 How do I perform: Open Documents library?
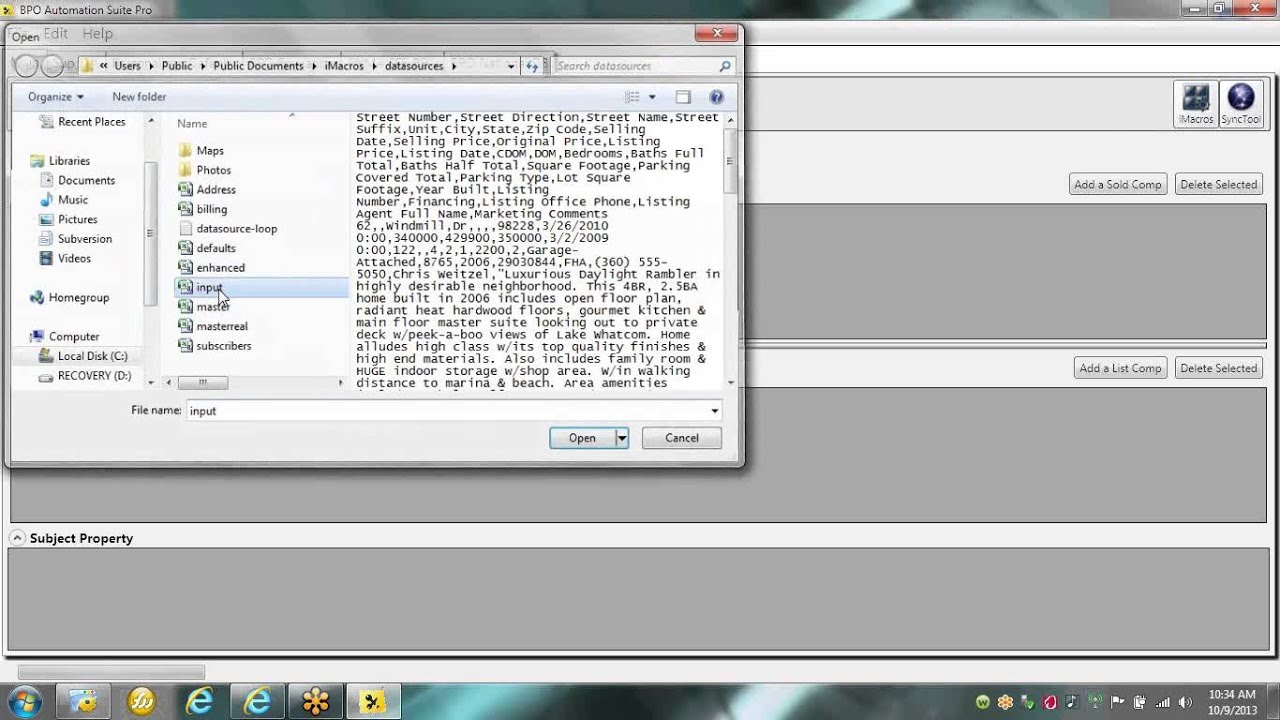coord(86,180)
